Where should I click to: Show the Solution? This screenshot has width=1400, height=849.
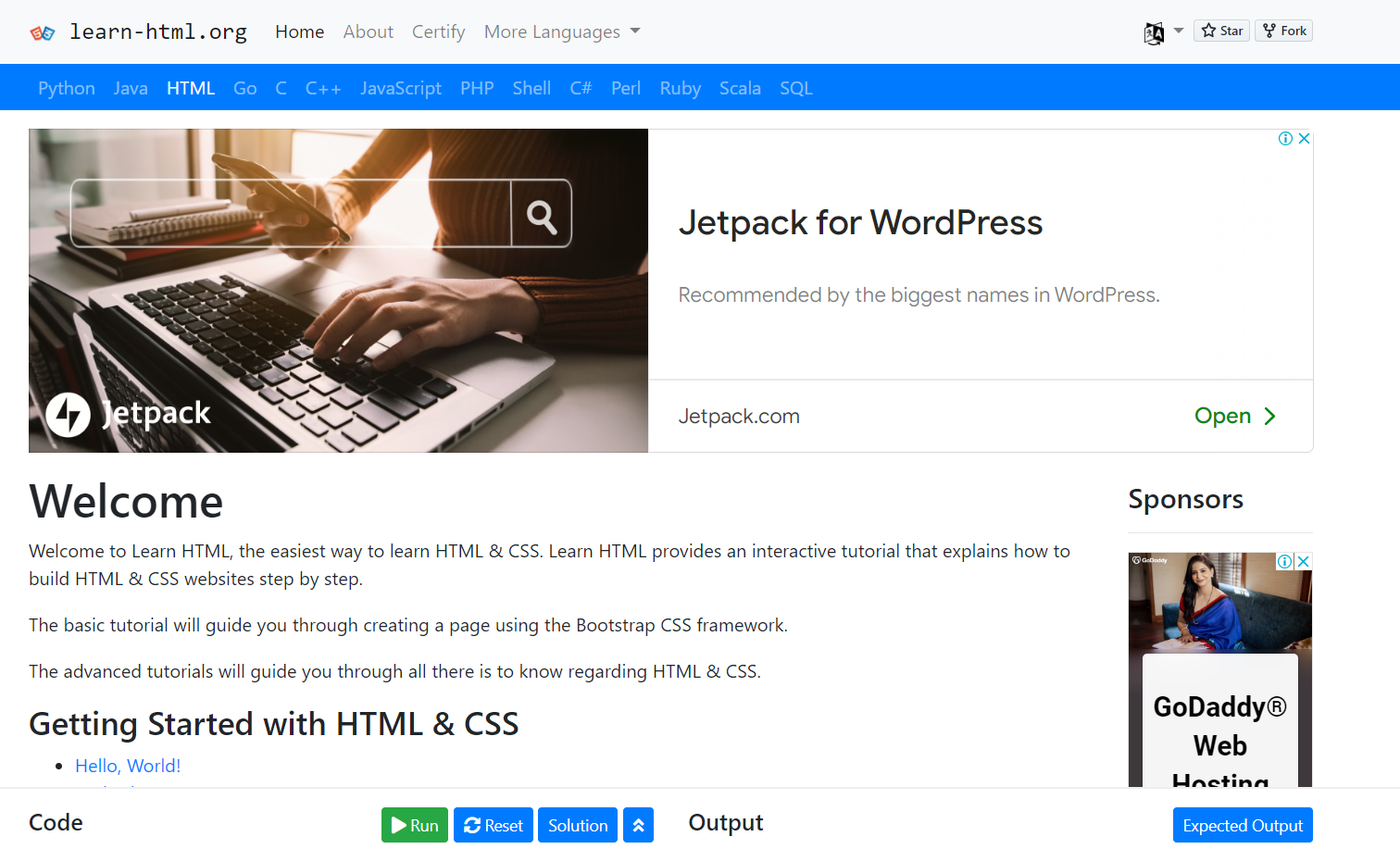coord(578,825)
